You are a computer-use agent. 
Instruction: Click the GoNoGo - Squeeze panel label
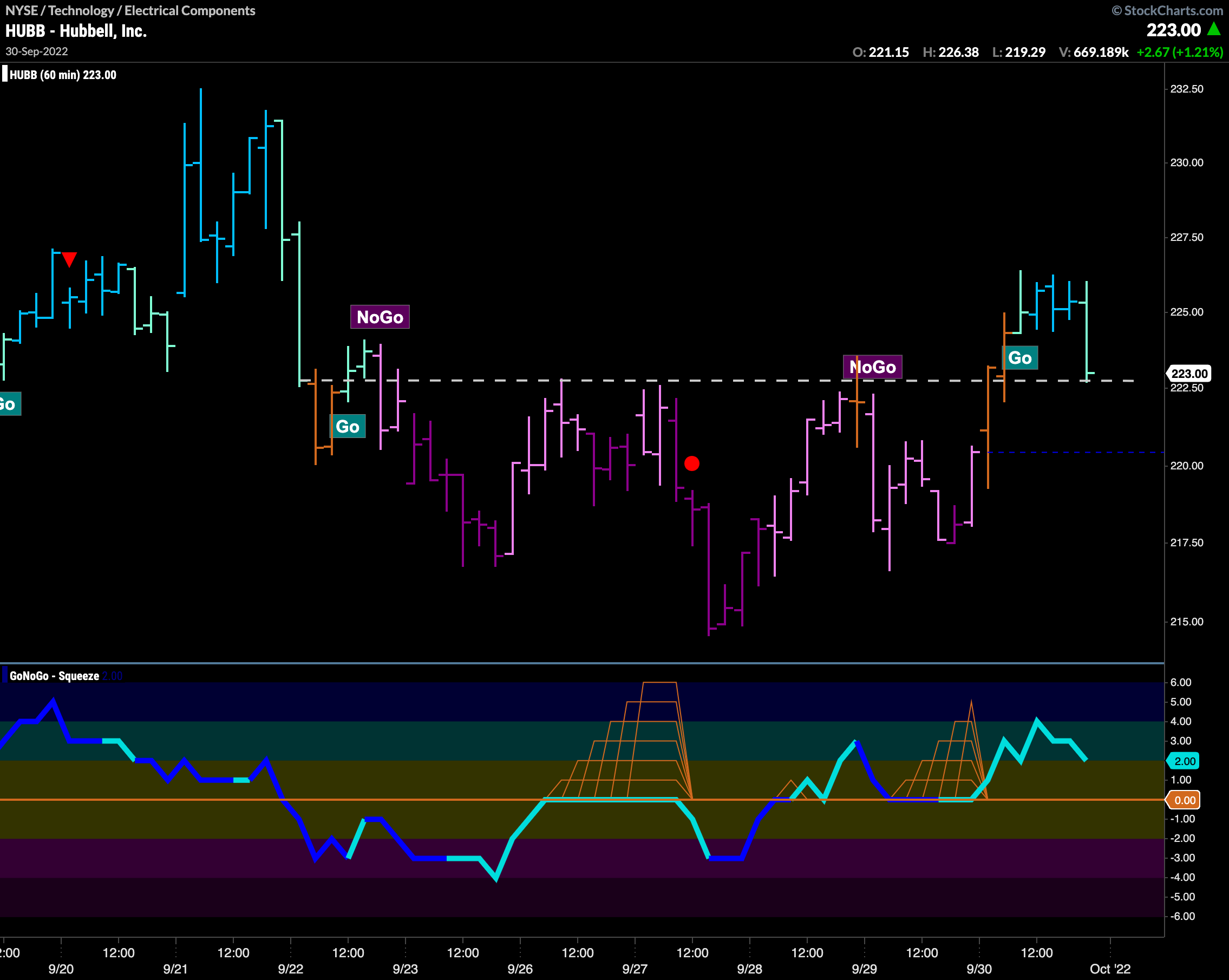click(x=54, y=676)
